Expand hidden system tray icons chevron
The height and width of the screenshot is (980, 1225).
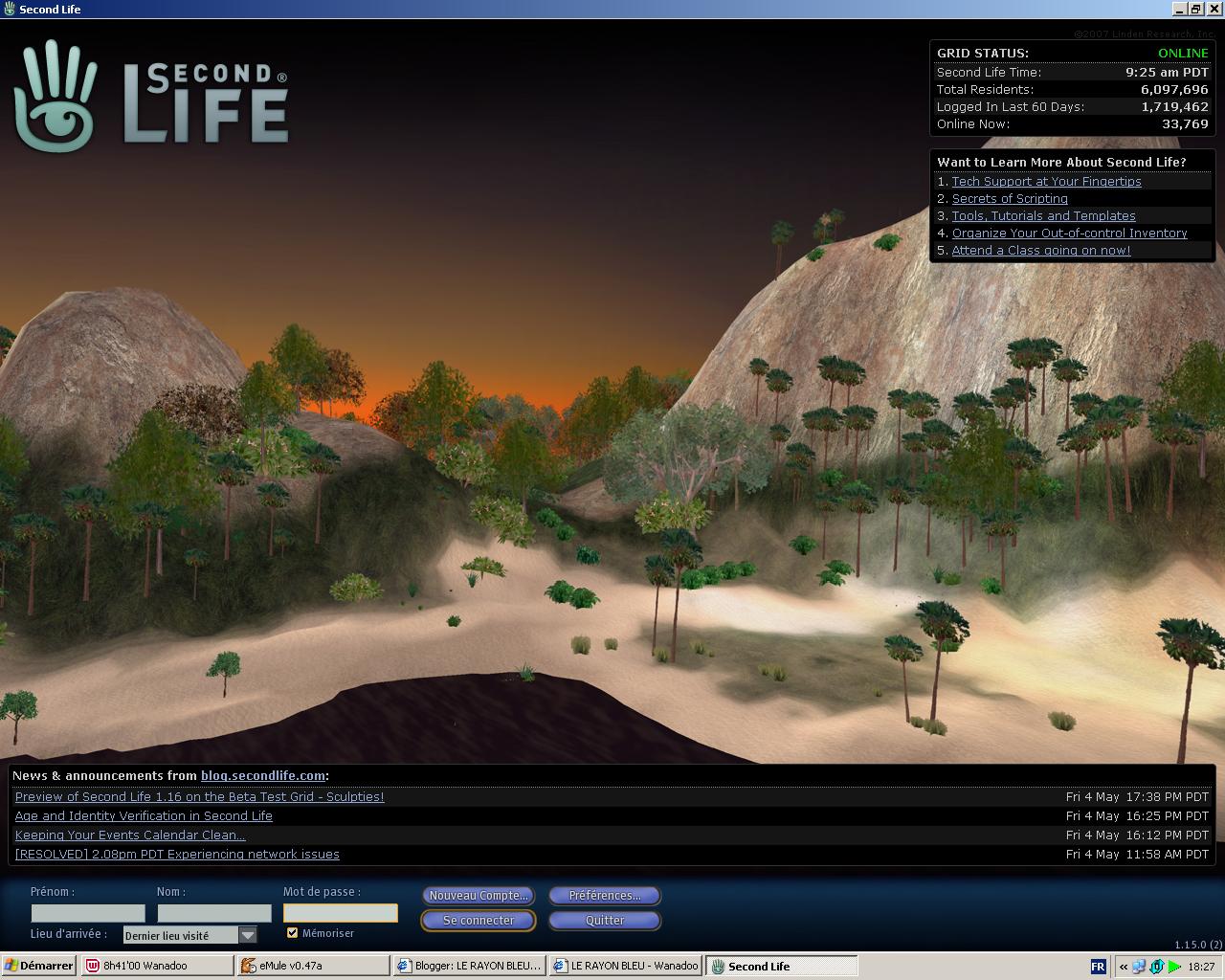pos(1124,967)
